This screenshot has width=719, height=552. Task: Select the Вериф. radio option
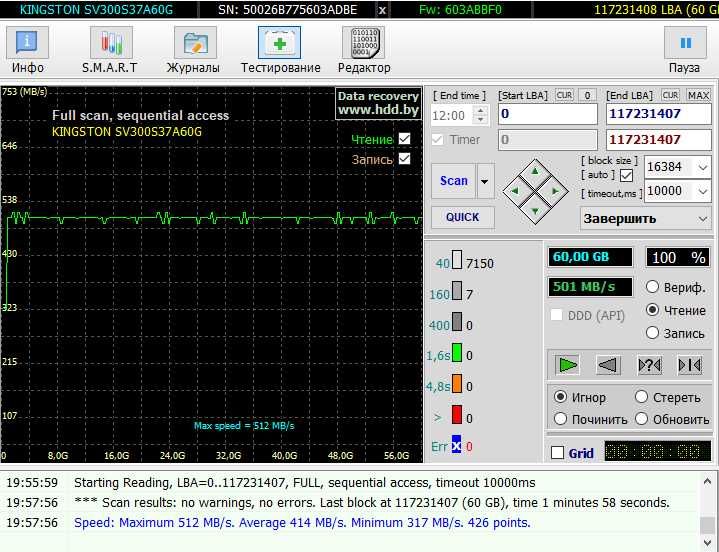[x=653, y=288]
